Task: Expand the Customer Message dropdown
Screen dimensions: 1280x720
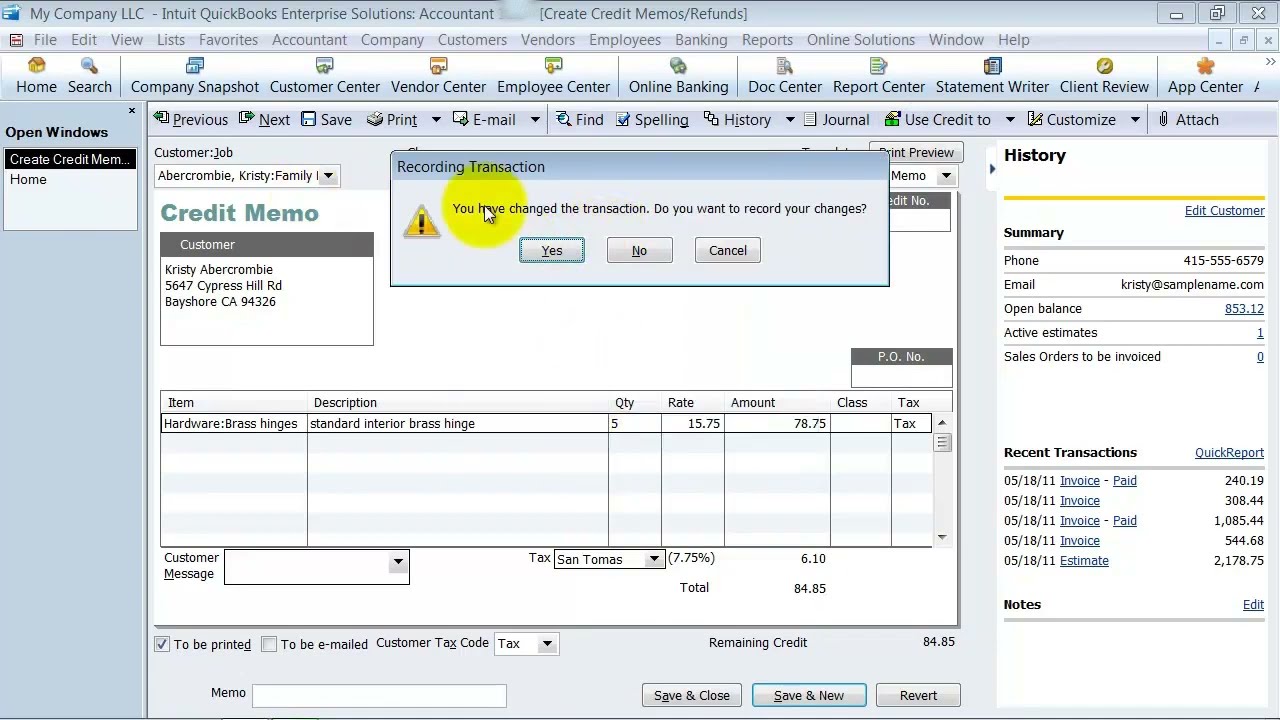Action: point(398,563)
